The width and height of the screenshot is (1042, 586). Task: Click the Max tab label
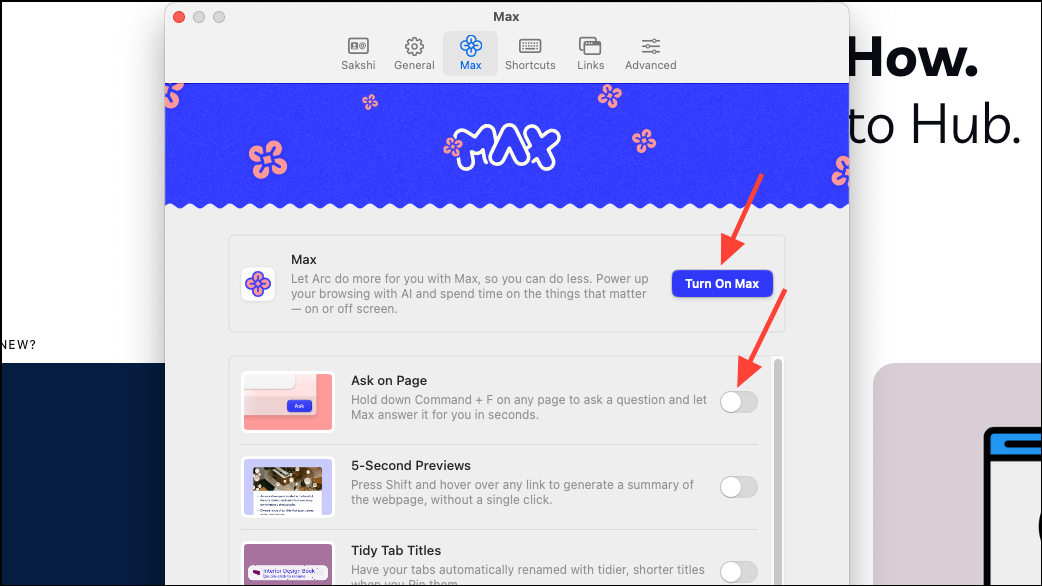(x=470, y=65)
